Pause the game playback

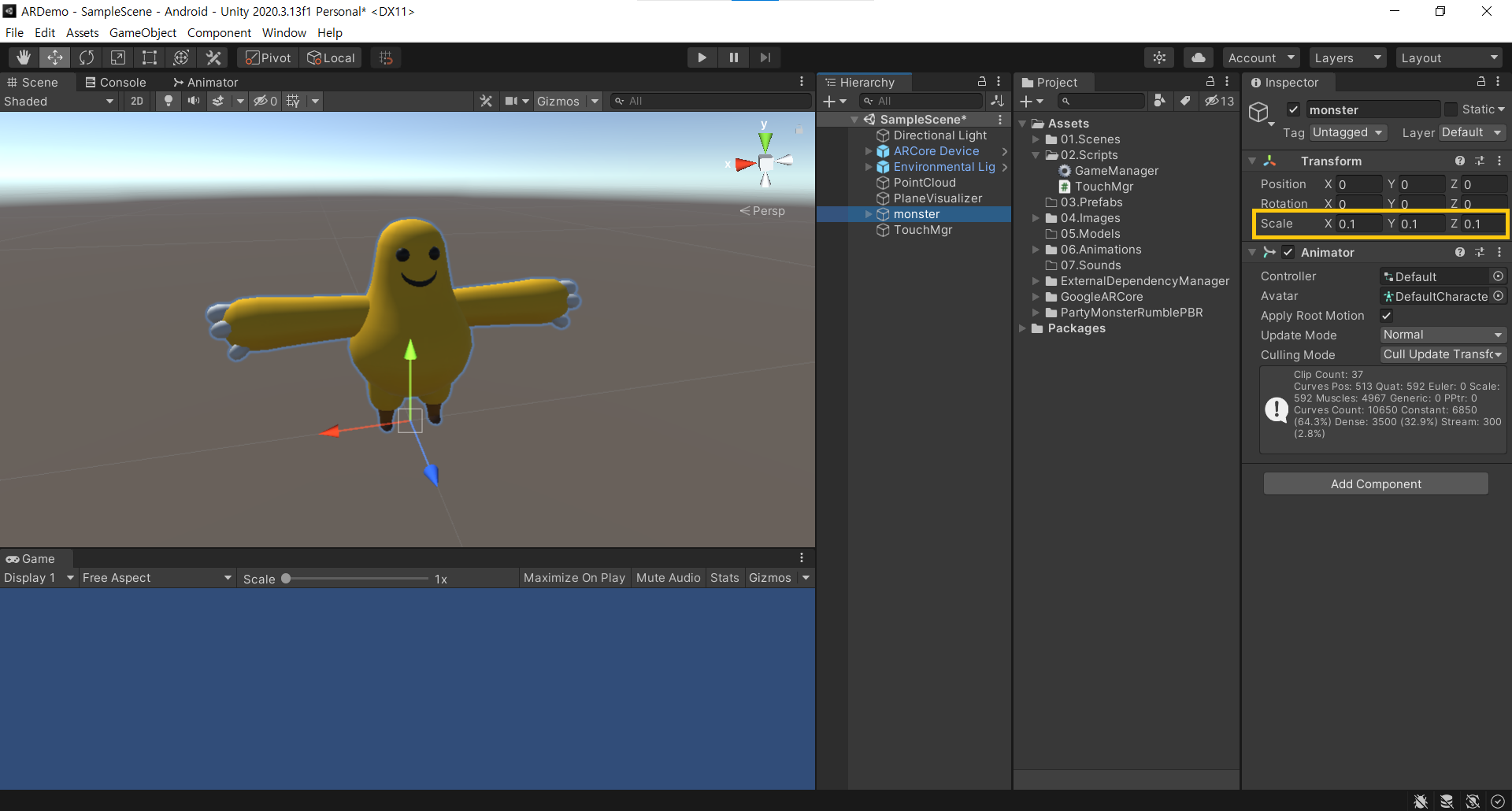(x=733, y=57)
